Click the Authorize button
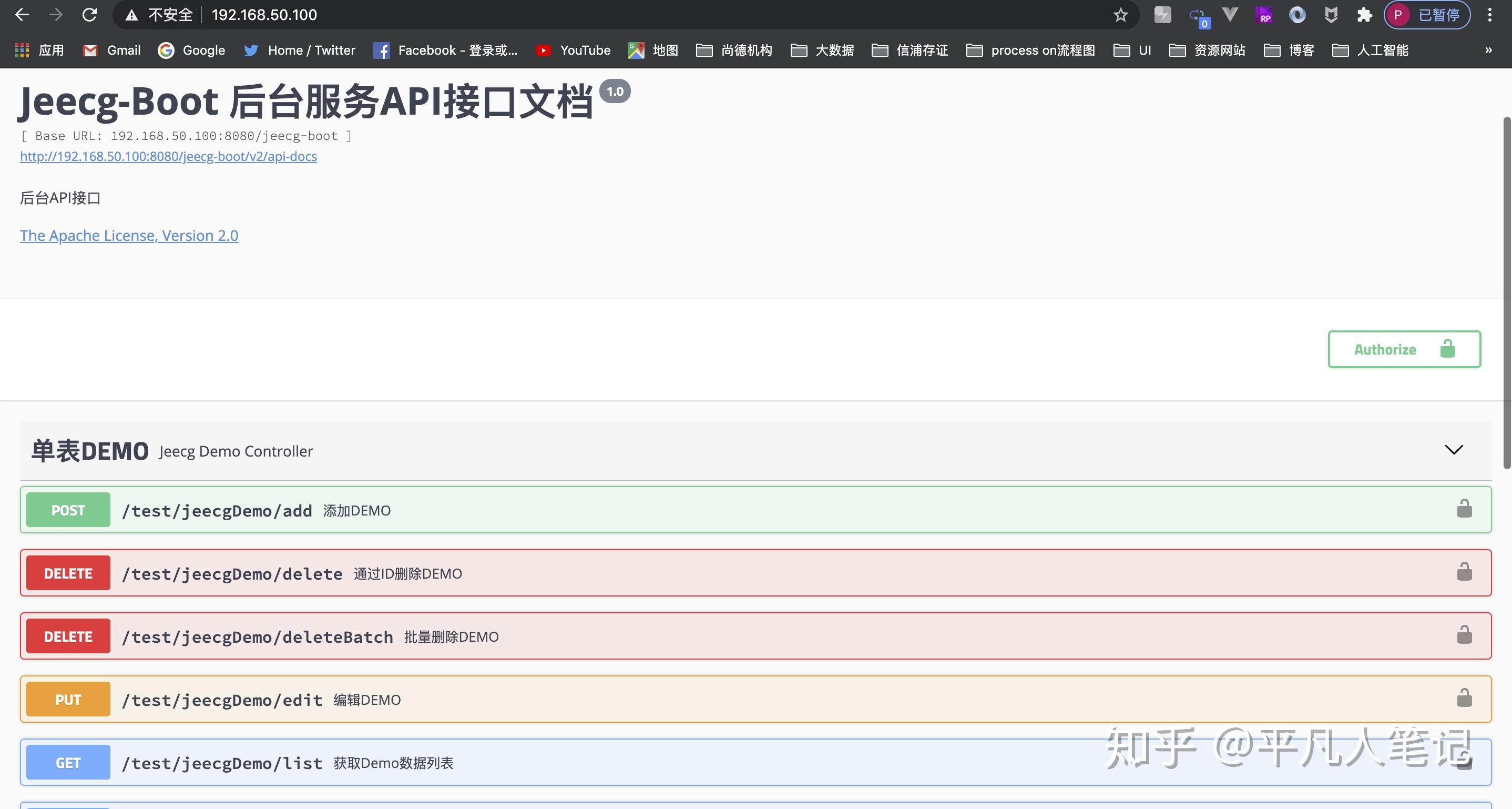1512x809 pixels. click(1404, 349)
